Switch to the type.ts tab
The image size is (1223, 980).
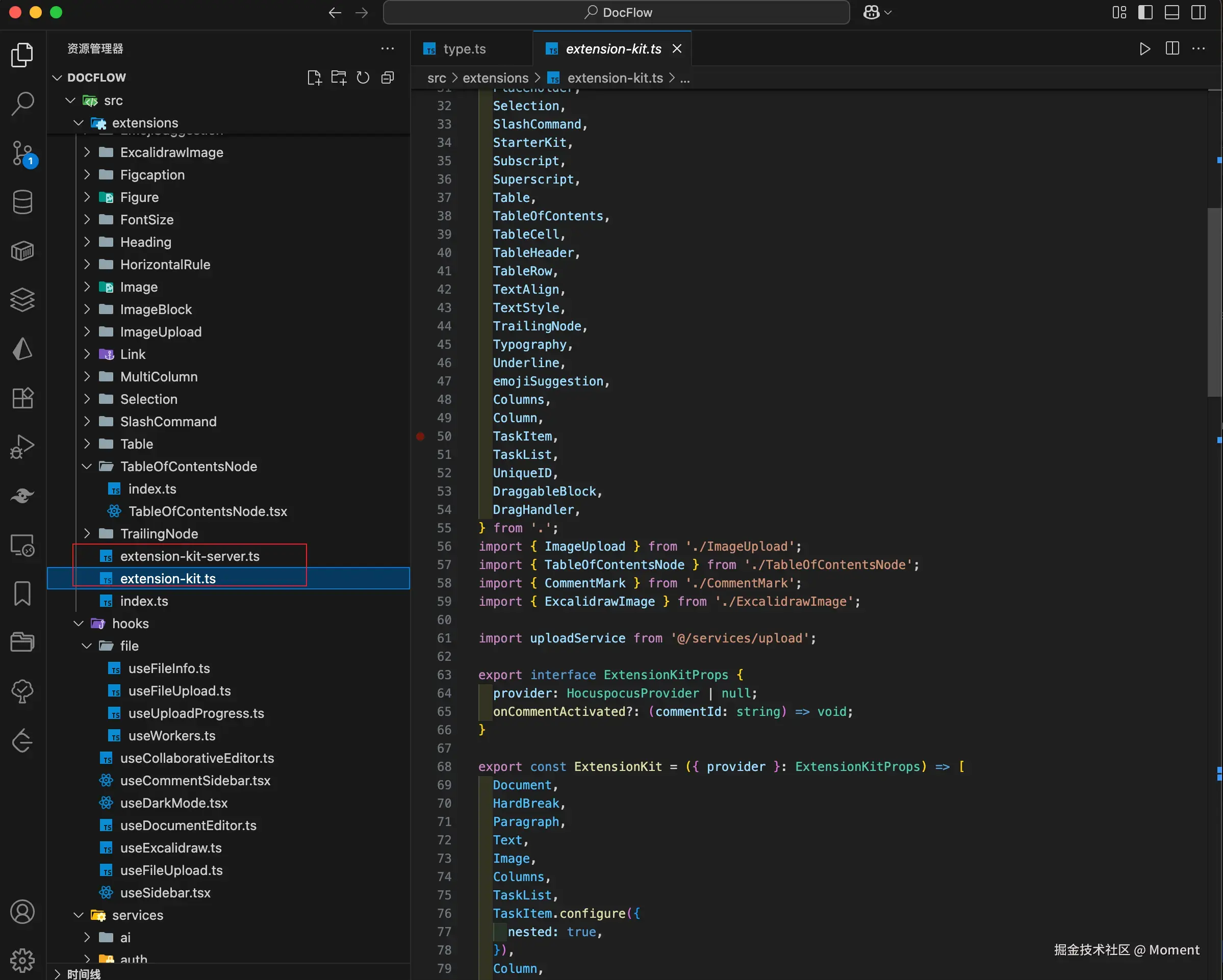464,49
